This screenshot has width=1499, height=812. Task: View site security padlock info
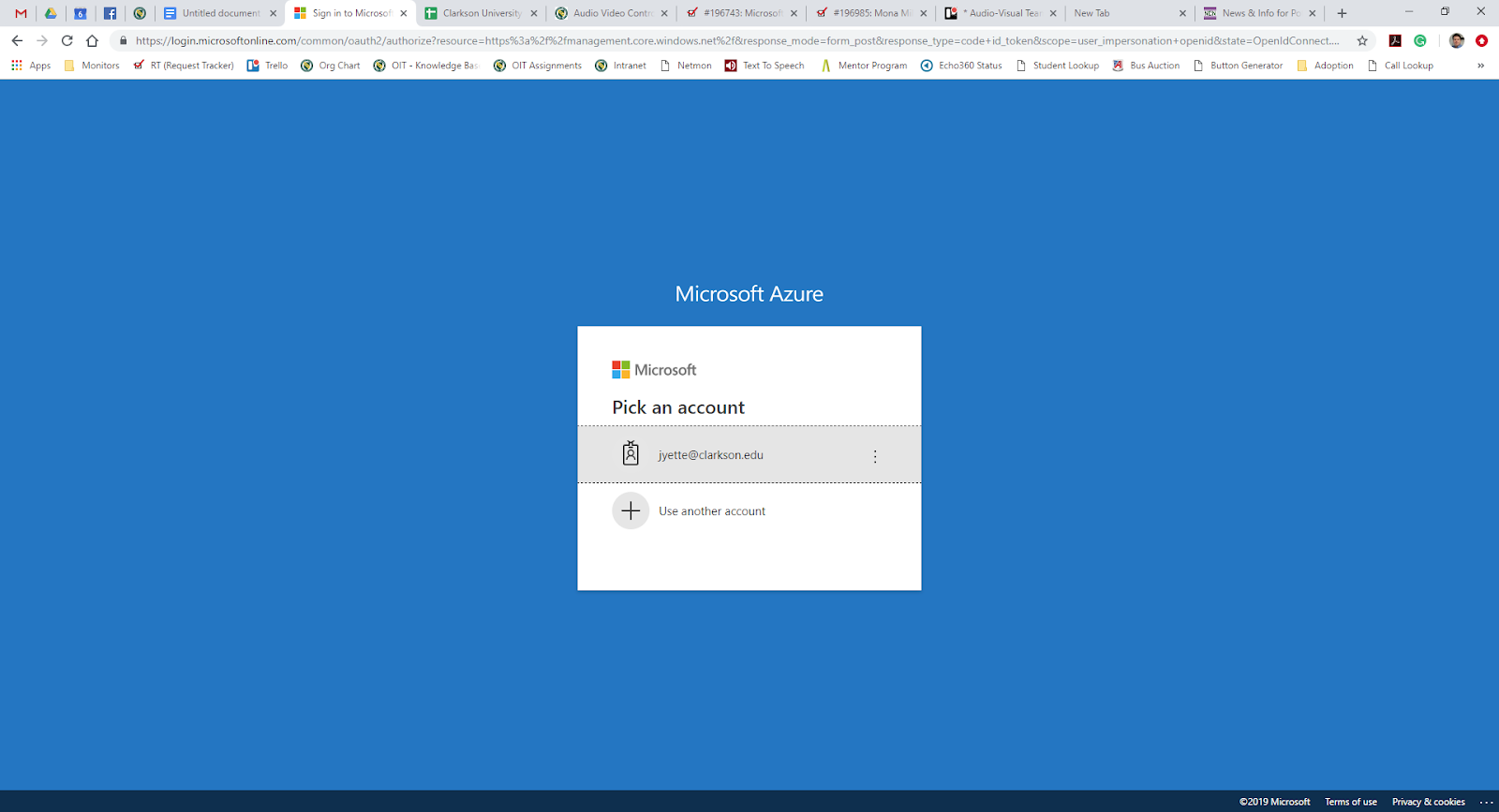(123, 40)
